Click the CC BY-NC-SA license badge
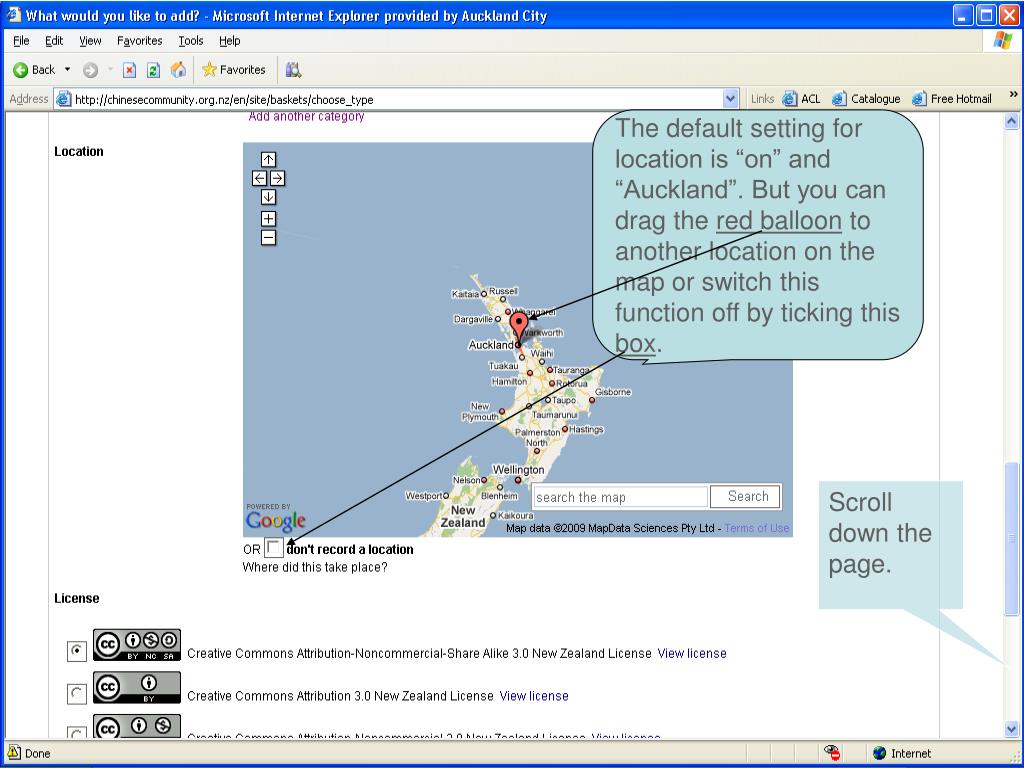This screenshot has width=1024, height=768. [x=136, y=645]
